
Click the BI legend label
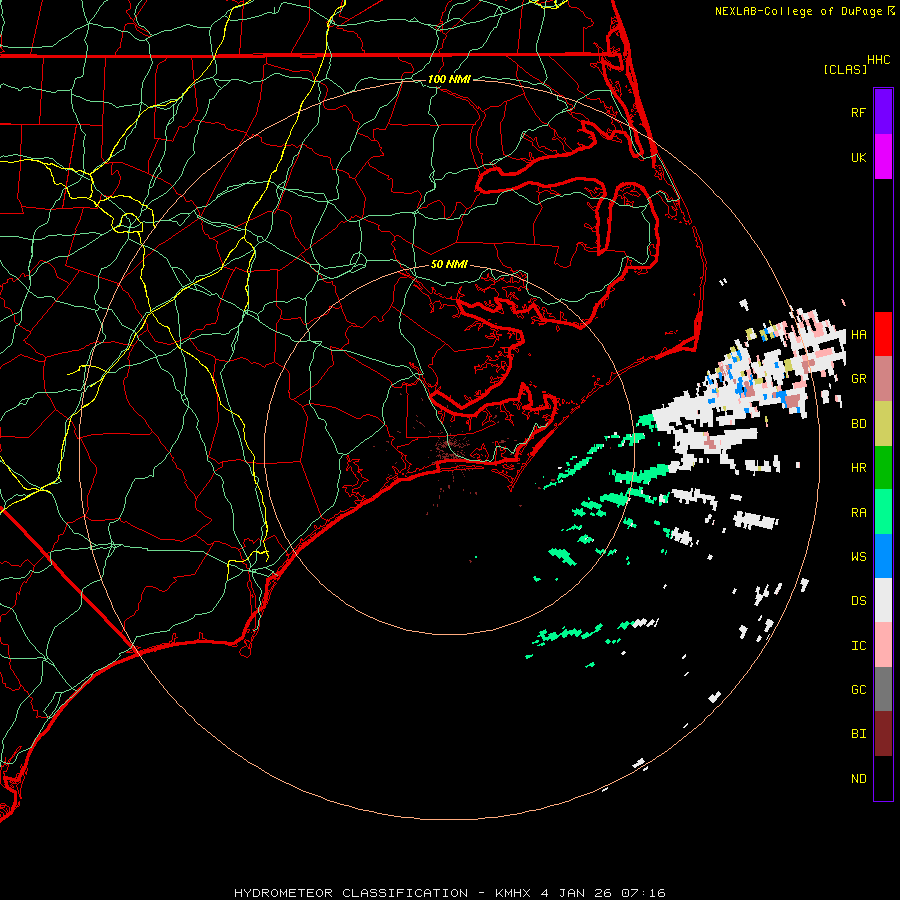tap(858, 734)
